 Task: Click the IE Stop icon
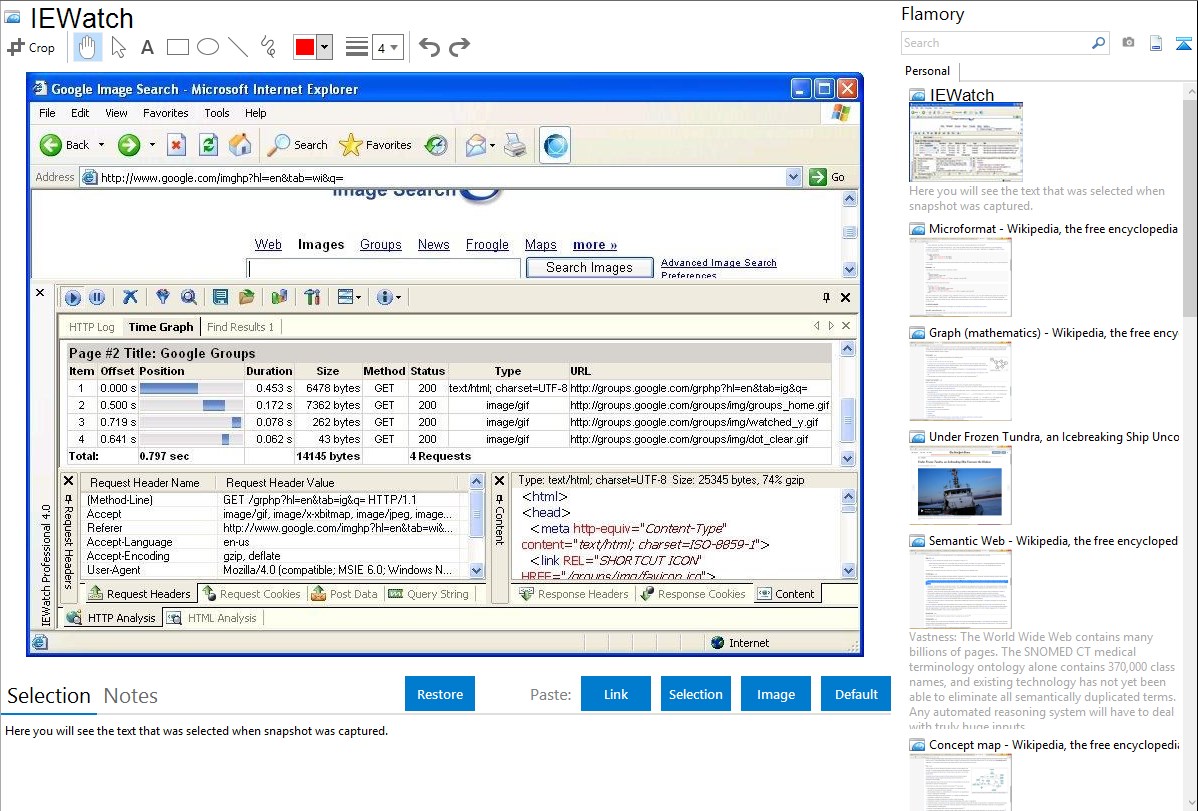176,144
